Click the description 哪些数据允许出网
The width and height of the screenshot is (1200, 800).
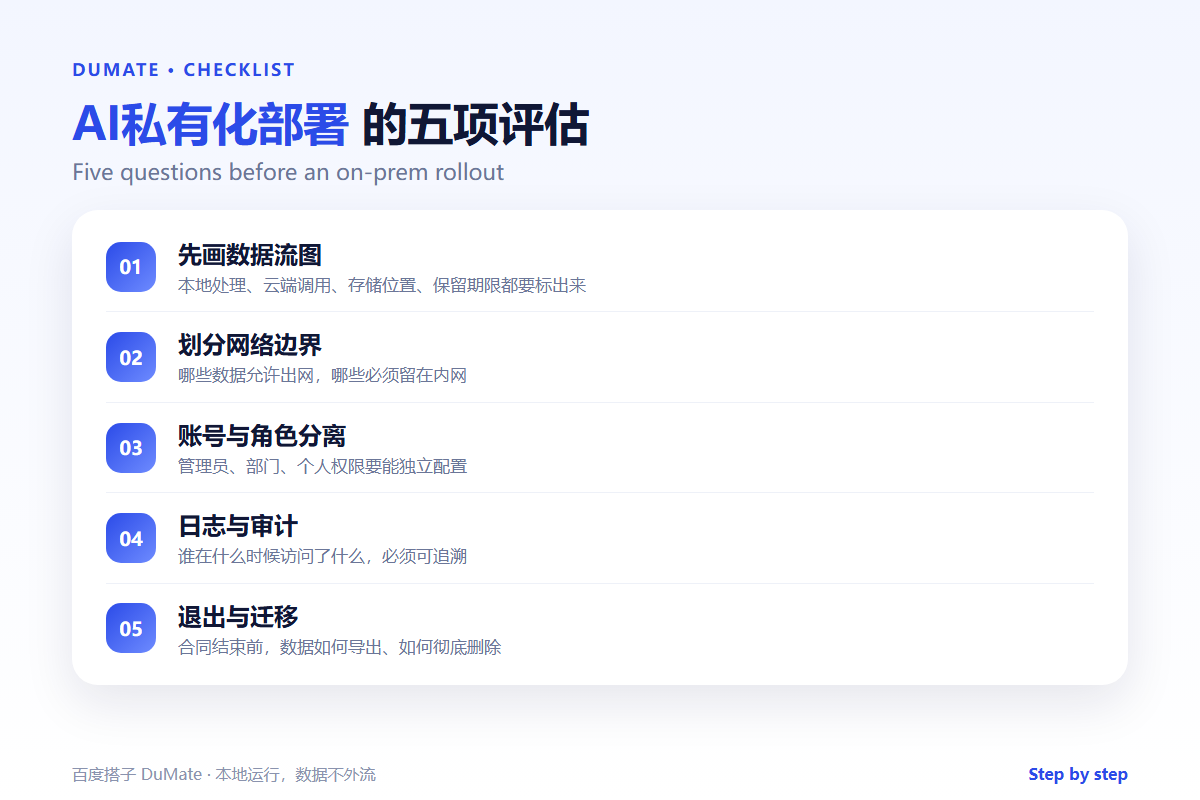(322, 375)
